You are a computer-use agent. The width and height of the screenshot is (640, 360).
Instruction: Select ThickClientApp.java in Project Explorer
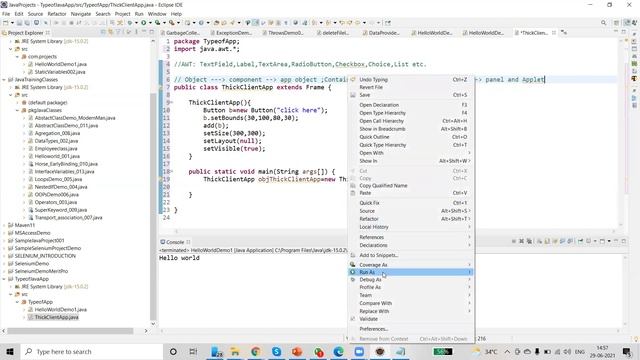[x=57, y=317]
